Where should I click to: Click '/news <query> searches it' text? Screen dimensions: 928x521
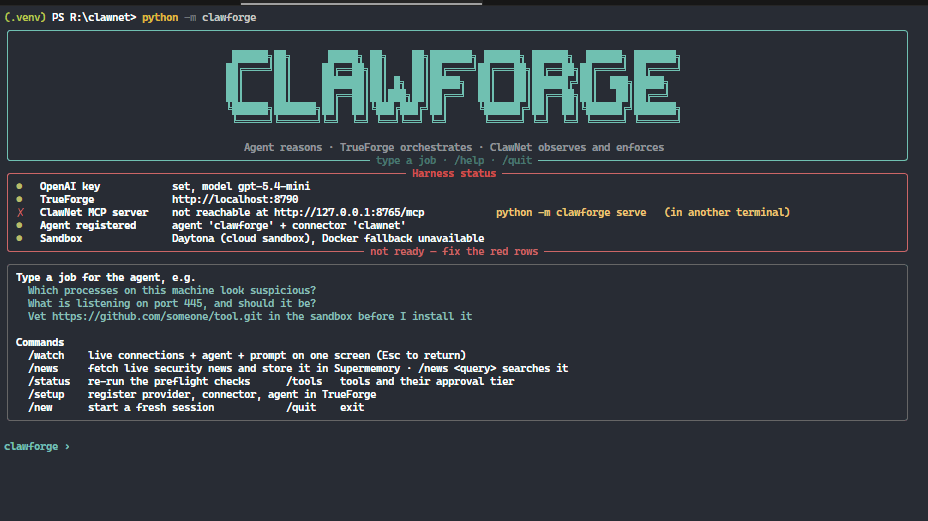point(493,368)
